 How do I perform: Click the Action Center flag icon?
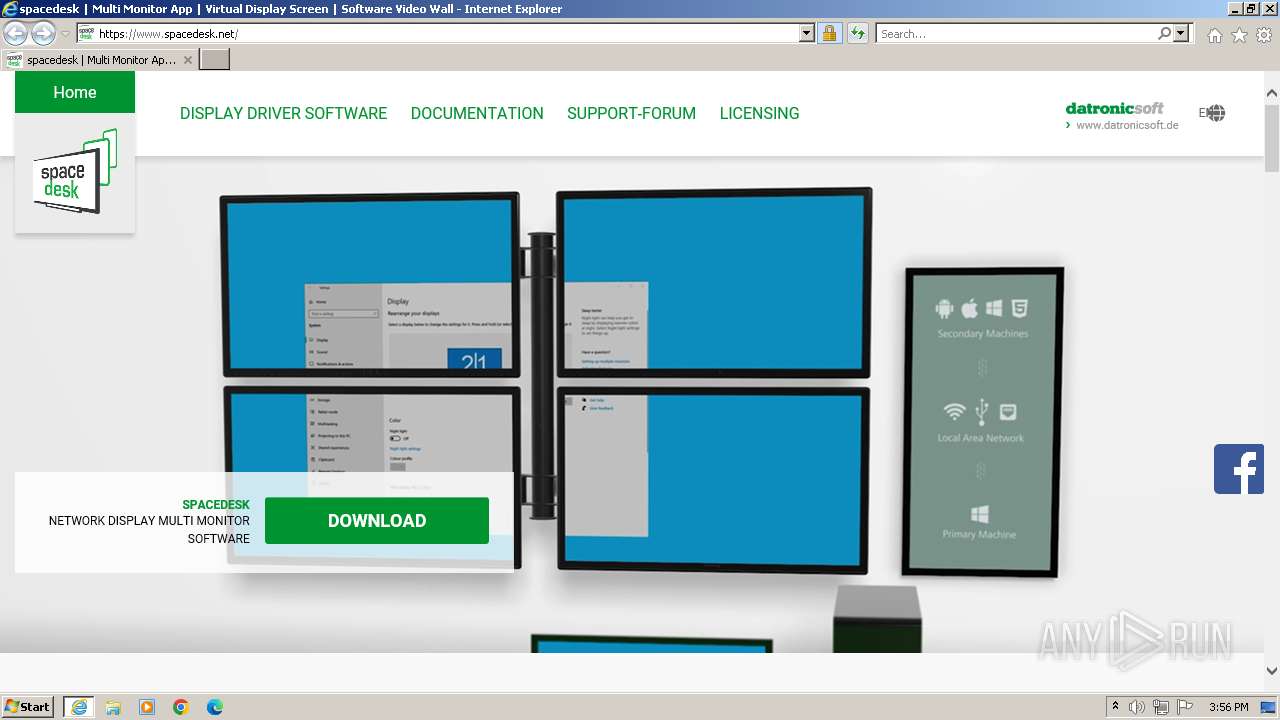pos(1184,707)
